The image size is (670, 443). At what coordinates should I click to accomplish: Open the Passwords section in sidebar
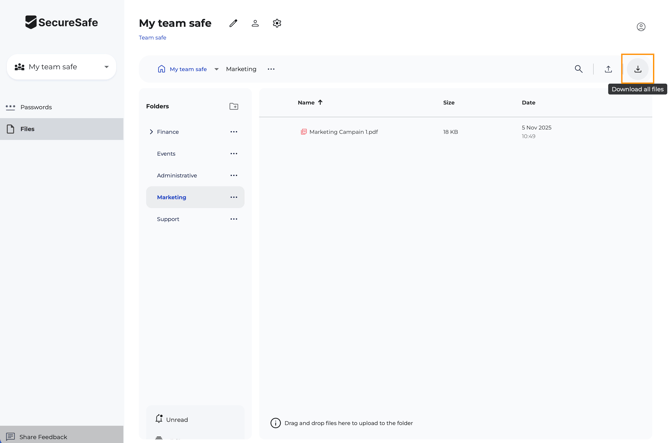(x=36, y=107)
